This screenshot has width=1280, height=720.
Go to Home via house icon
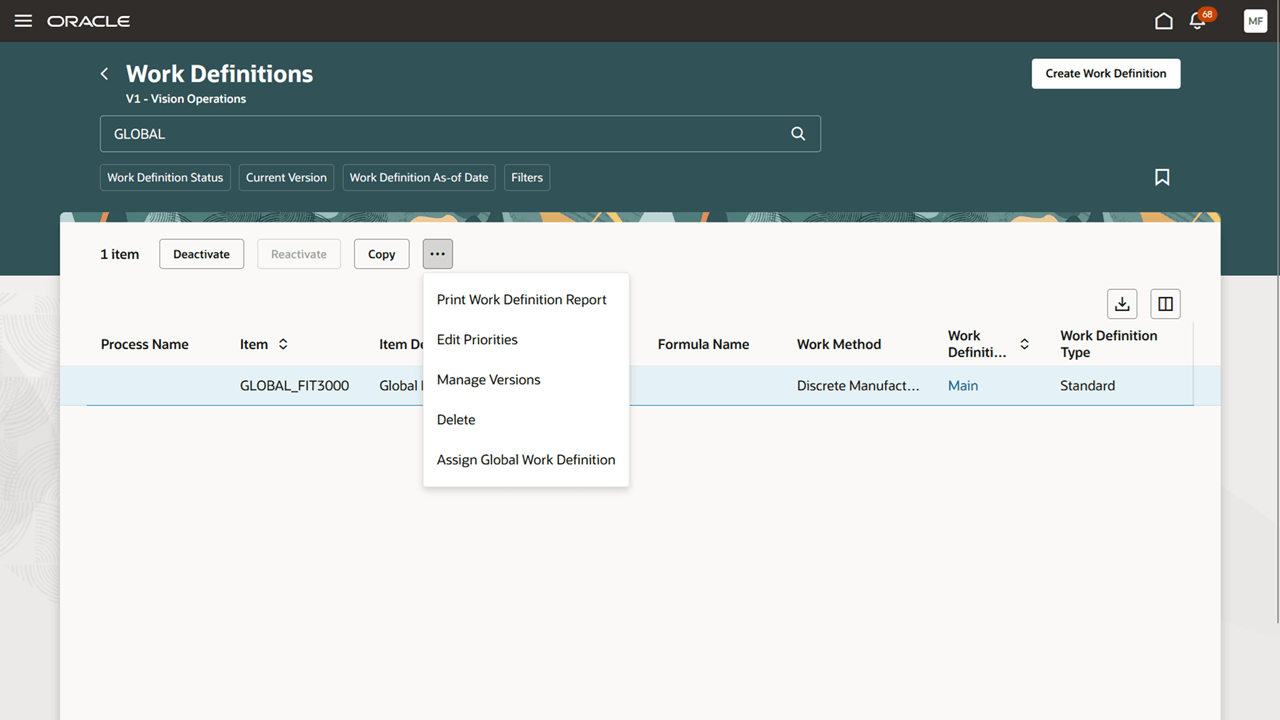[x=1163, y=21]
